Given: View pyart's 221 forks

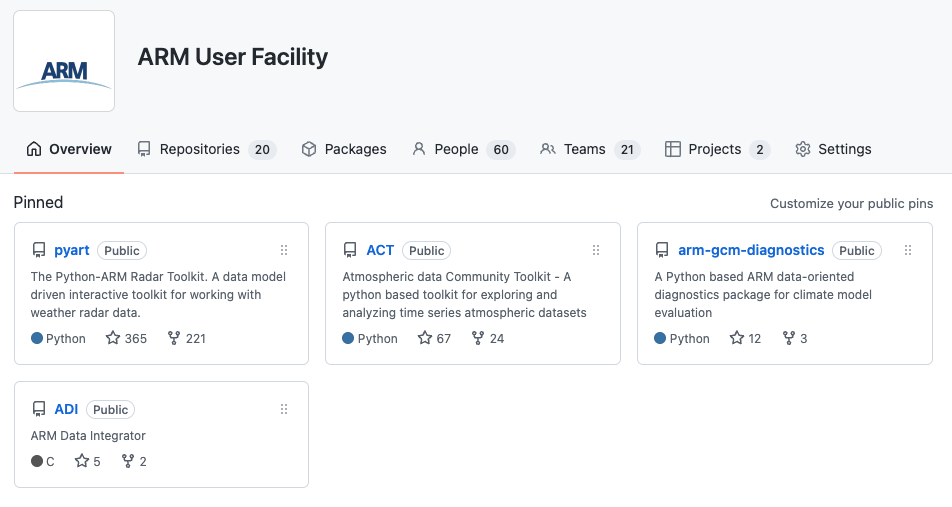Looking at the screenshot, I should 186,338.
